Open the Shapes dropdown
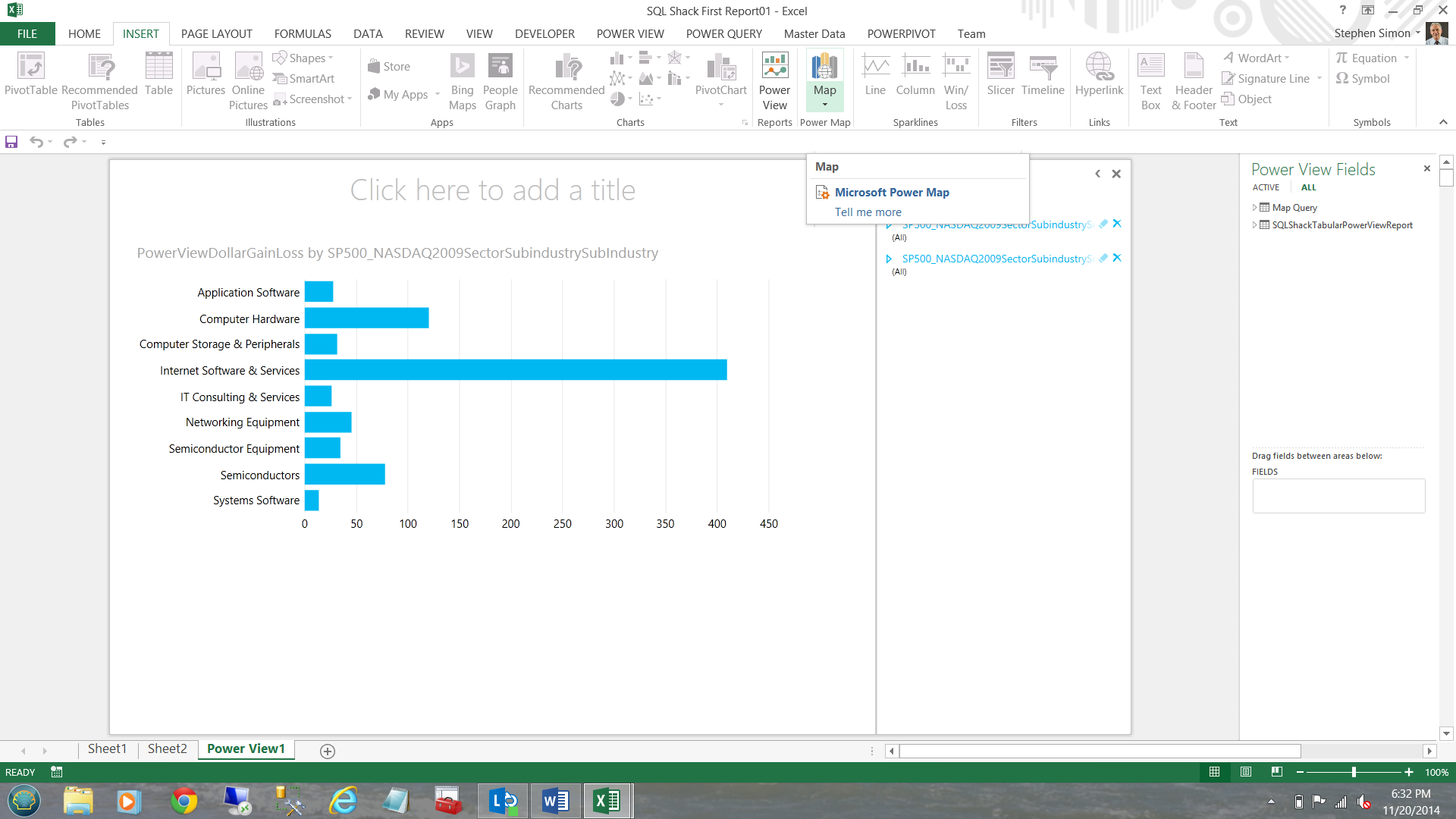Viewport: 1456px width, 819px height. pyautogui.click(x=307, y=58)
